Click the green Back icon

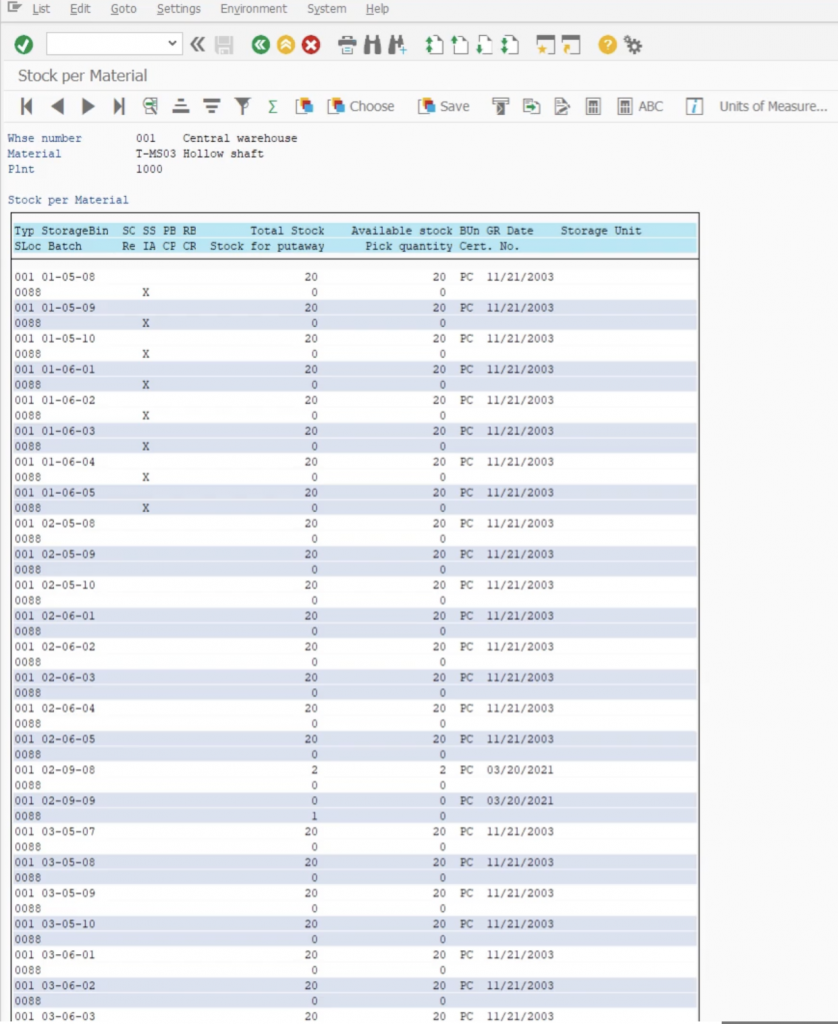(x=260, y=45)
